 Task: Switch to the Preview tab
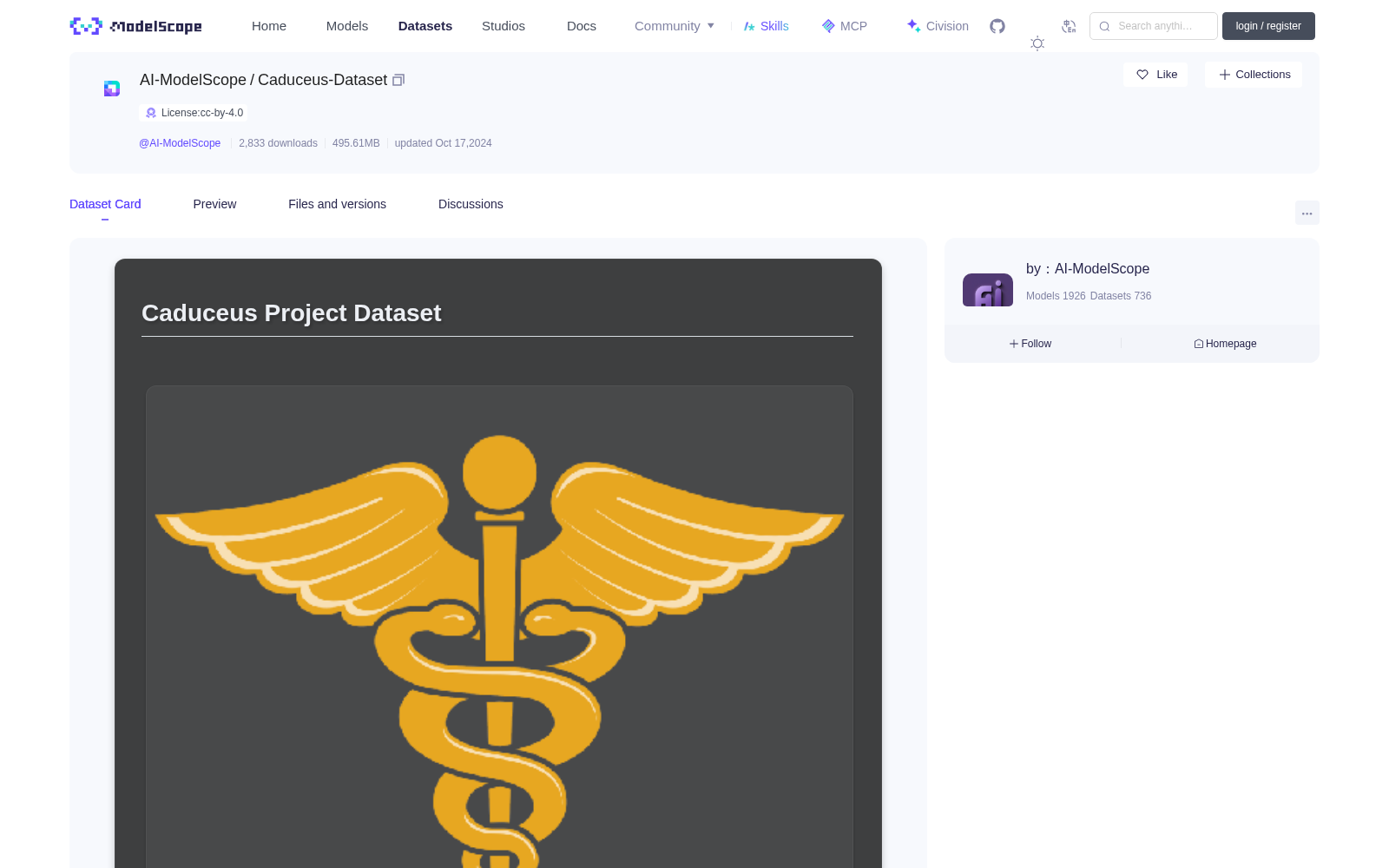[x=214, y=204]
